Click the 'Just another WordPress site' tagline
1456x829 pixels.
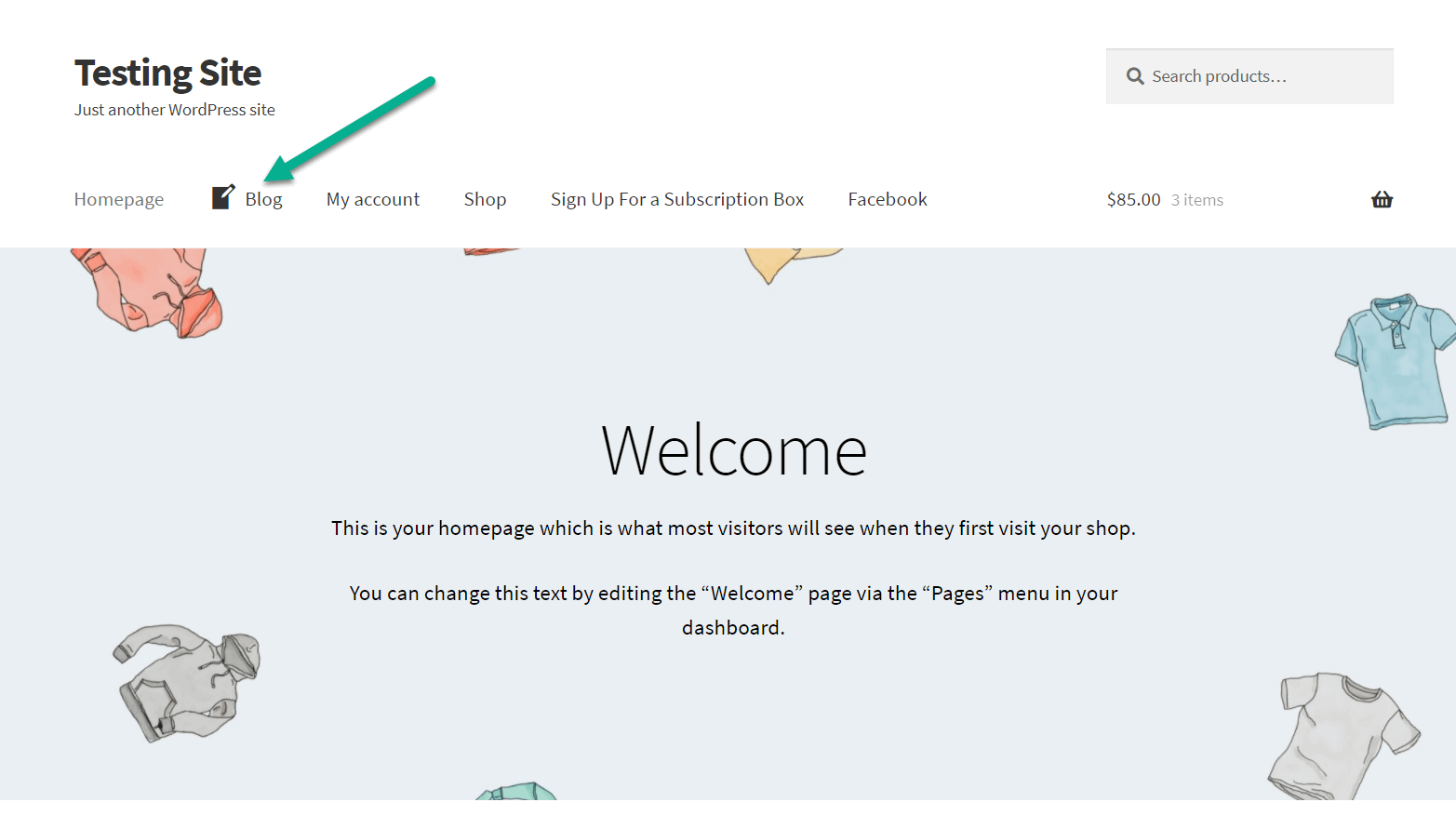click(x=175, y=110)
